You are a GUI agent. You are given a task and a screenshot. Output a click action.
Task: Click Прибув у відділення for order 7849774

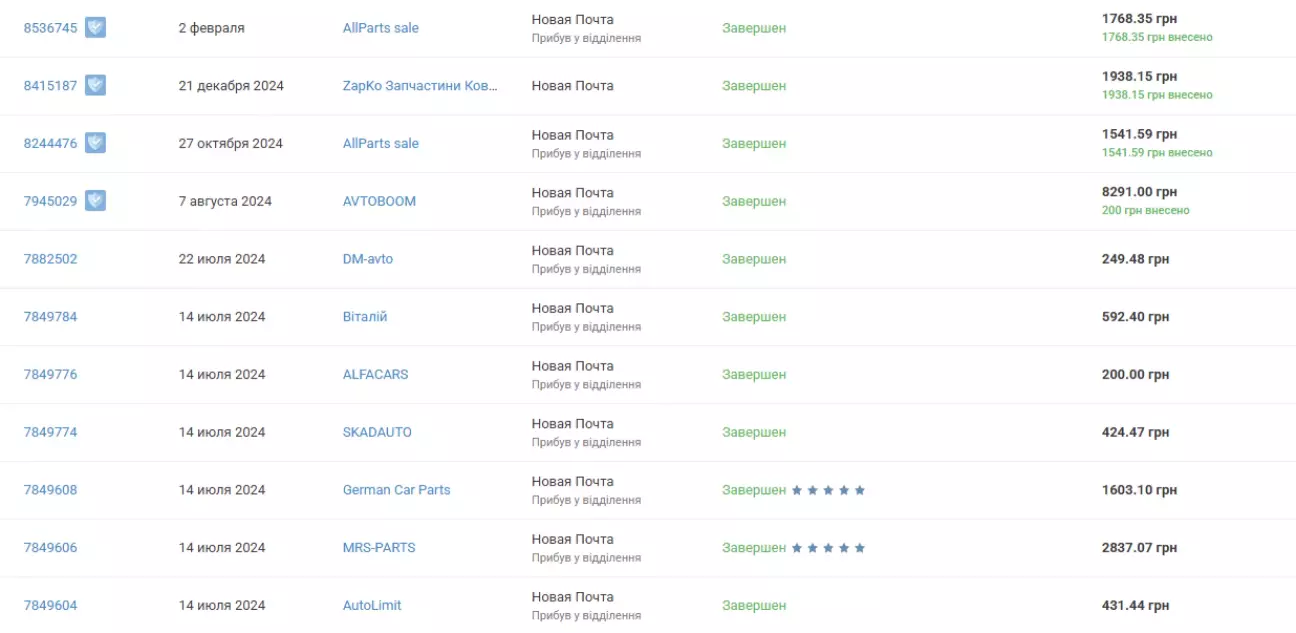[x=586, y=442]
